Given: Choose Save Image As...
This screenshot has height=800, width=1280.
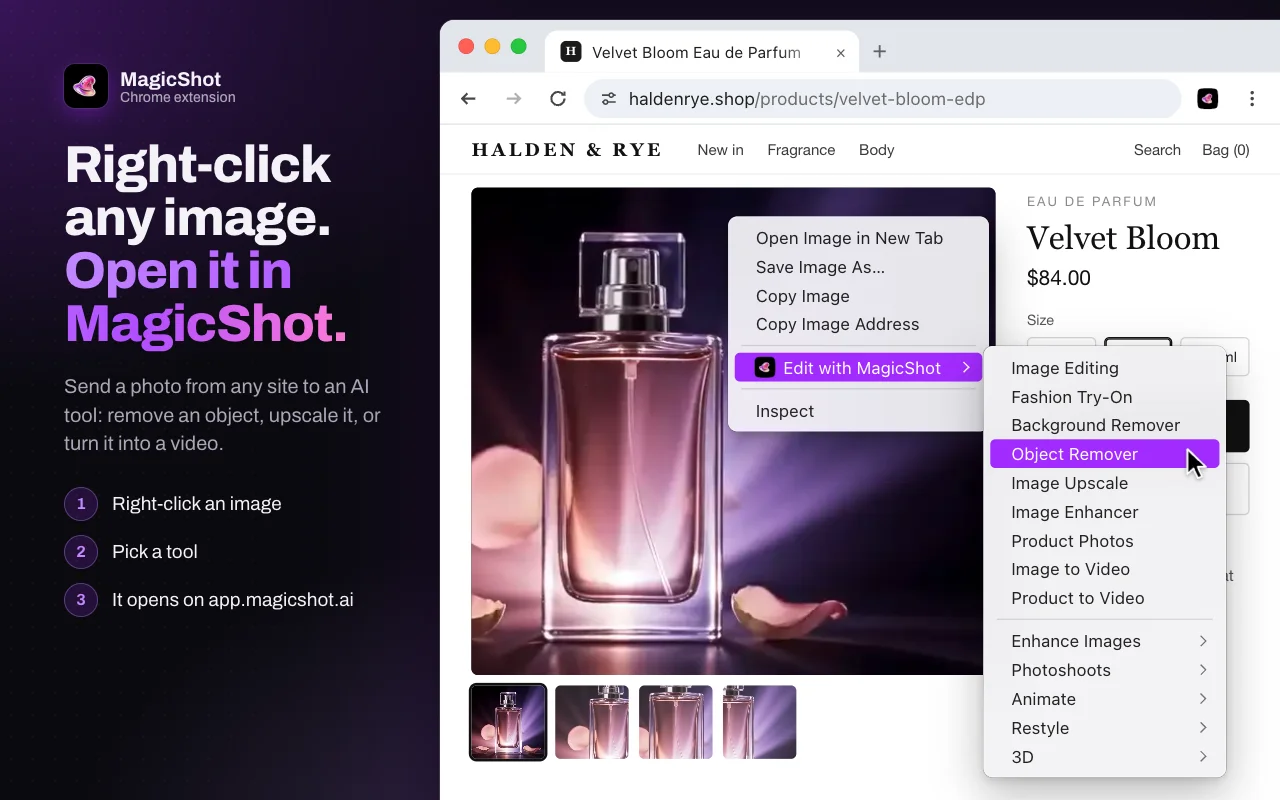Looking at the screenshot, I should click(858, 267).
